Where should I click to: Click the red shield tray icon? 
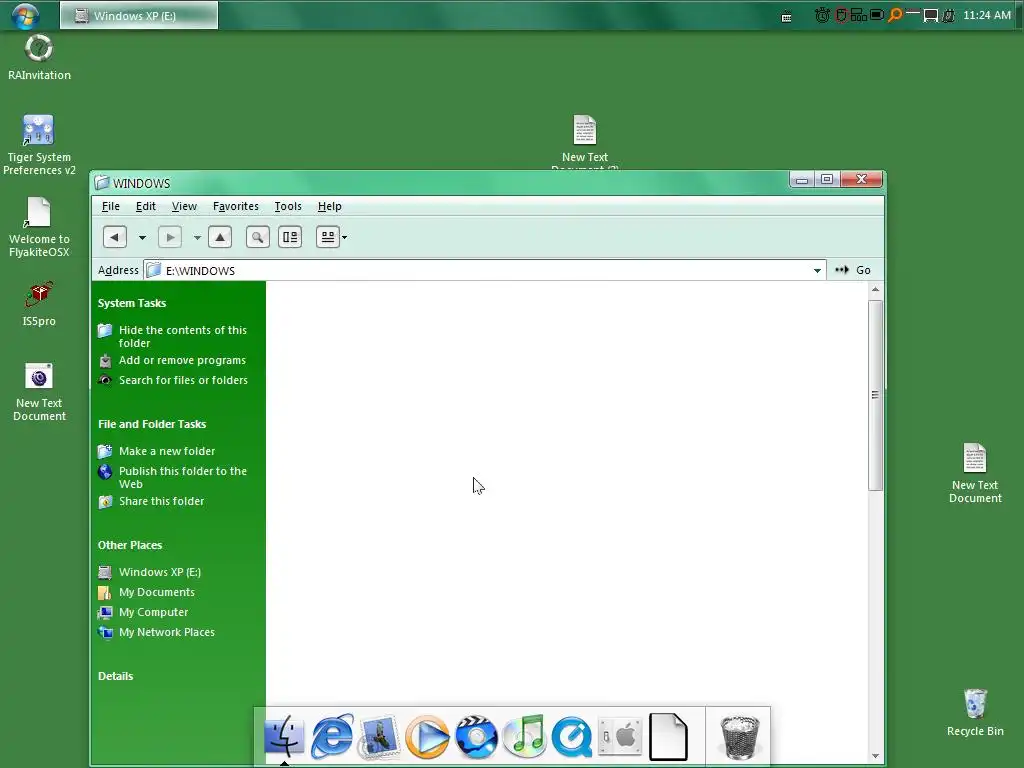(841, 15)
